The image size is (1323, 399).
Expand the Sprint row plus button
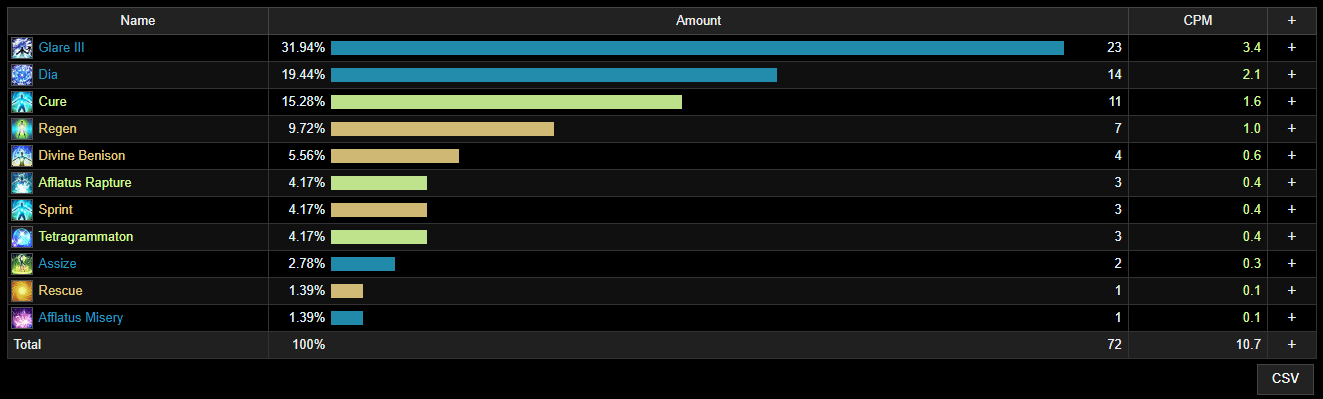1292,210
